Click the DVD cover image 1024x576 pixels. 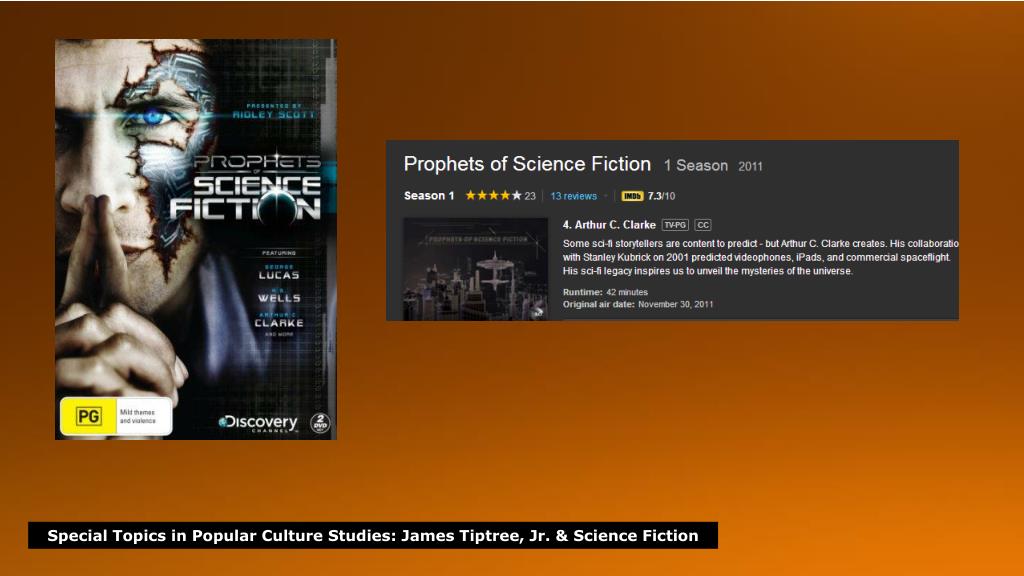(x=196, y=239)
